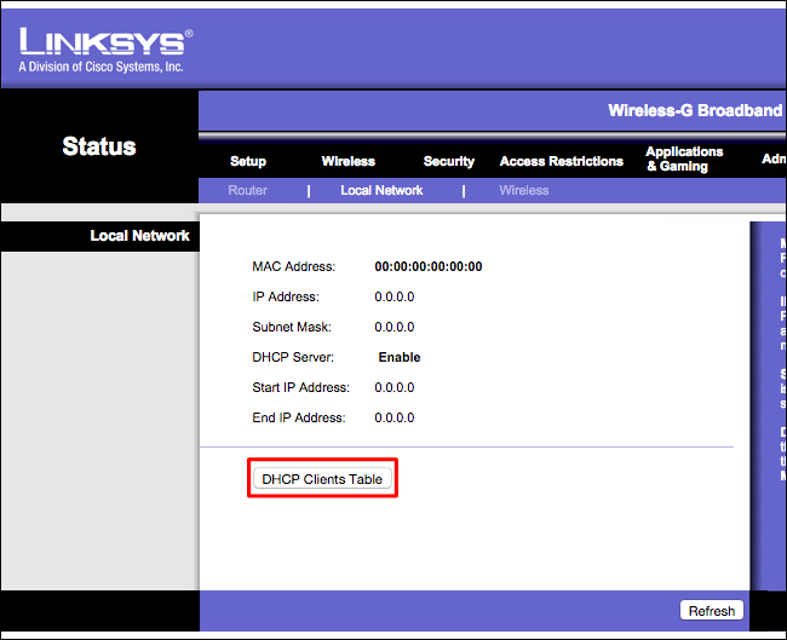Click the Local Network sidebar label

point(140,236)
